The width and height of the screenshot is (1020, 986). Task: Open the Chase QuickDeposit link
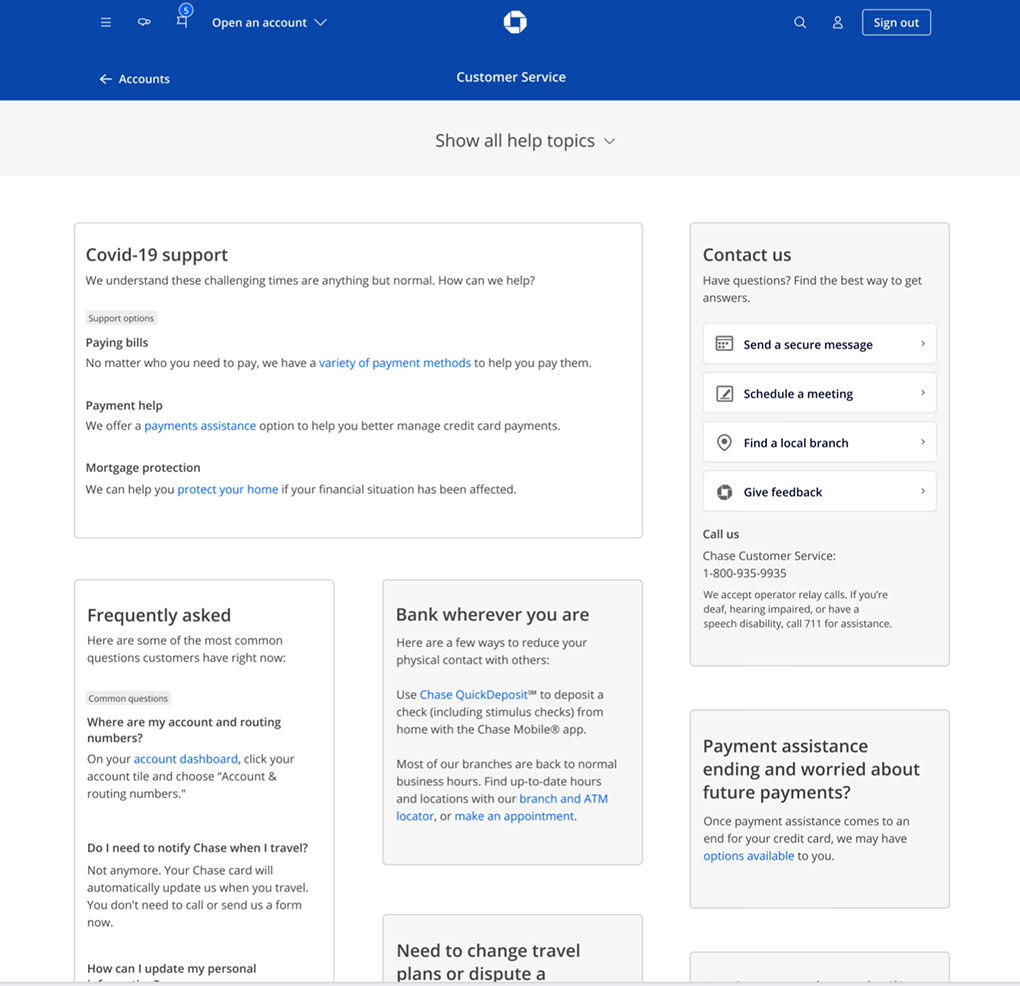[x=473, y=695]
